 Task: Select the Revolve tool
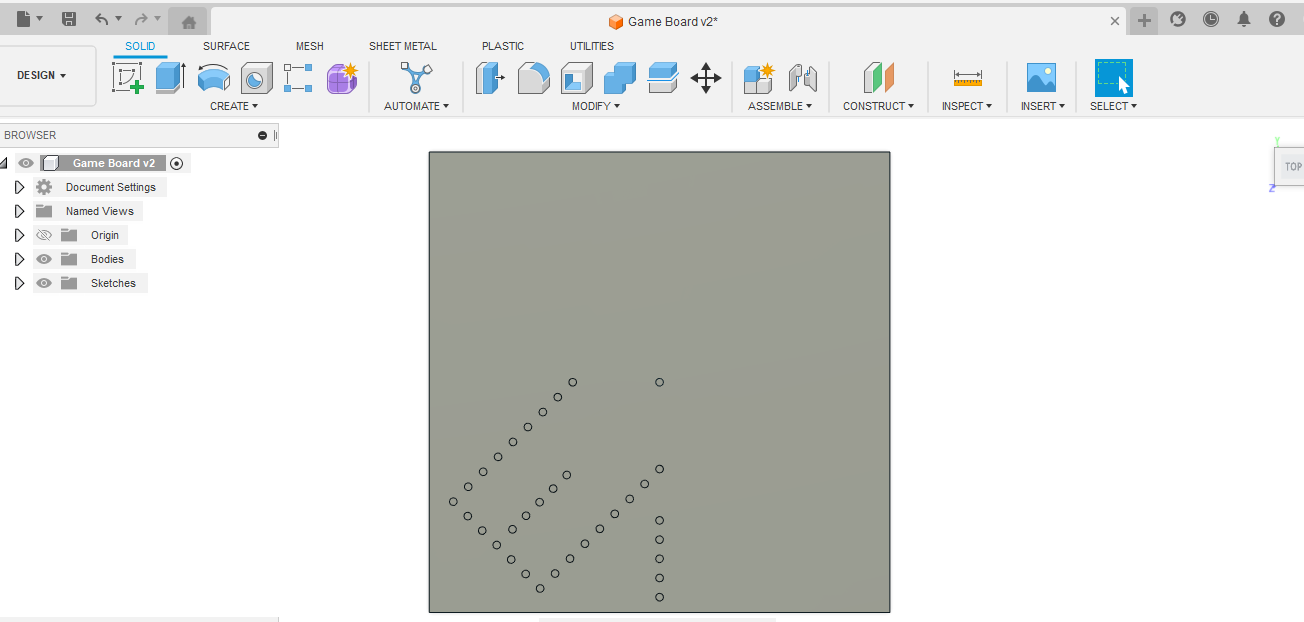click(x=214, y=78)
